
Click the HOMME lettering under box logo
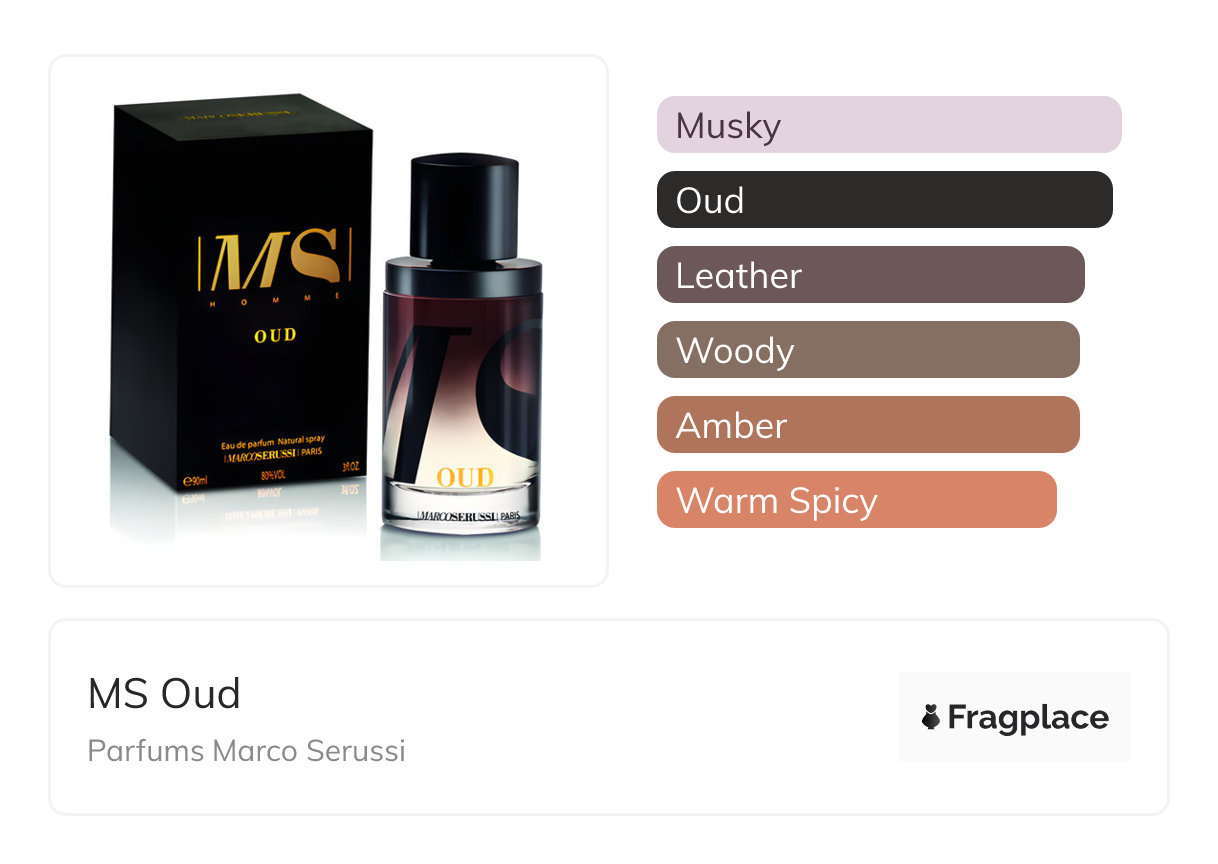pyautogui.click(x=275, y=297)
